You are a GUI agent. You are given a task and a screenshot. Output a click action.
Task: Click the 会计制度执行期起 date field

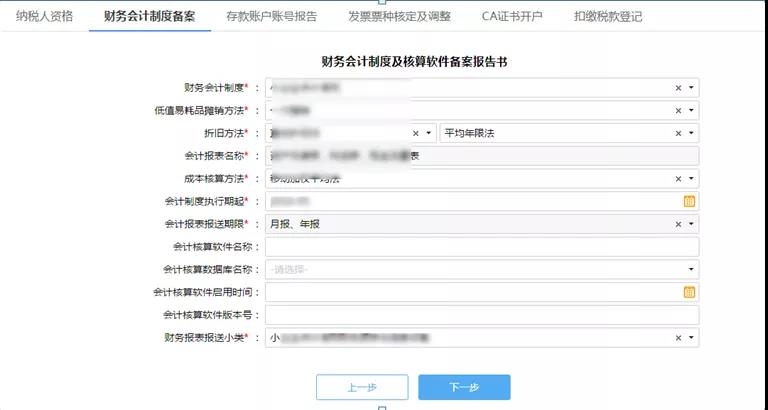pyautogui.click(x=482, y=201)
